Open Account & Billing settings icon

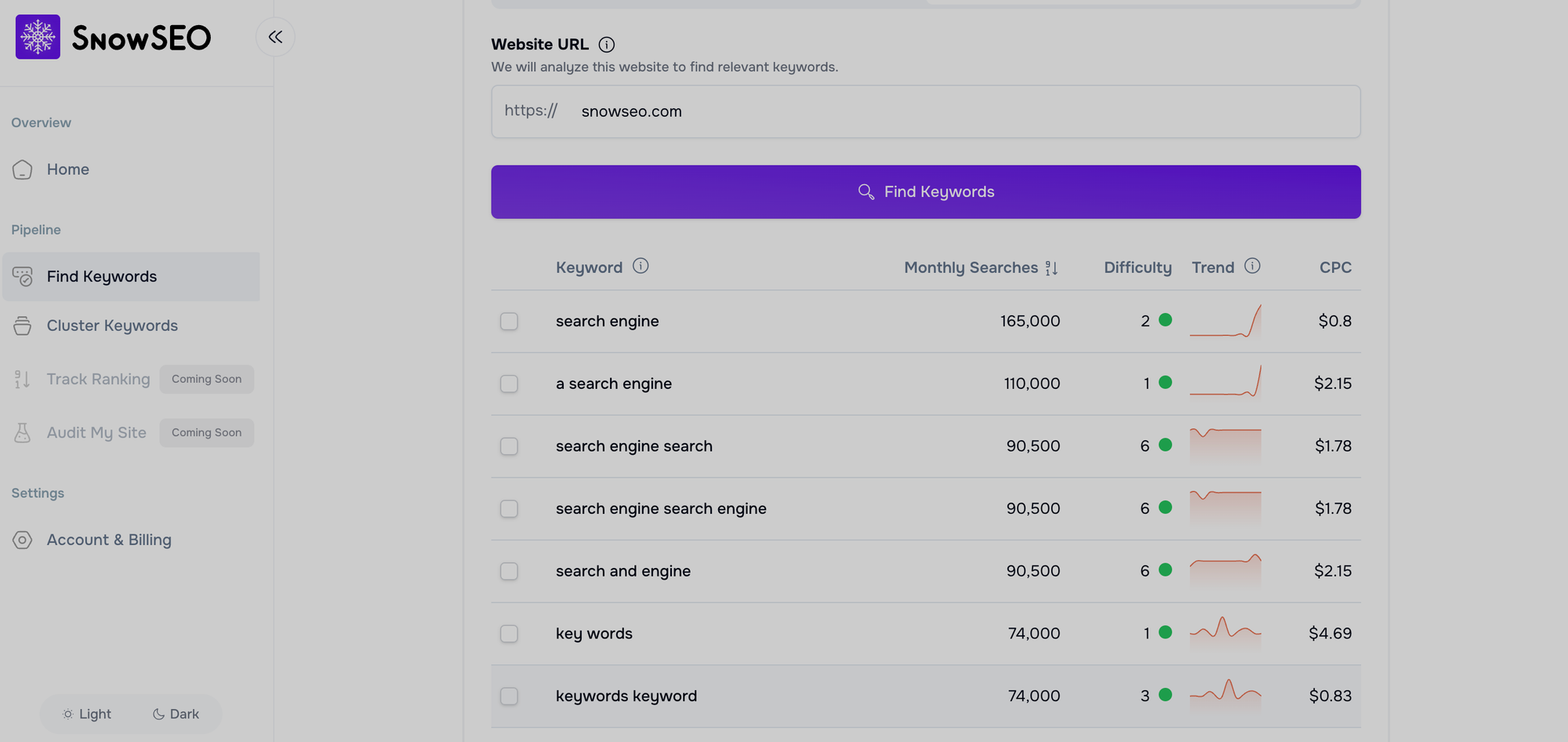23,540
